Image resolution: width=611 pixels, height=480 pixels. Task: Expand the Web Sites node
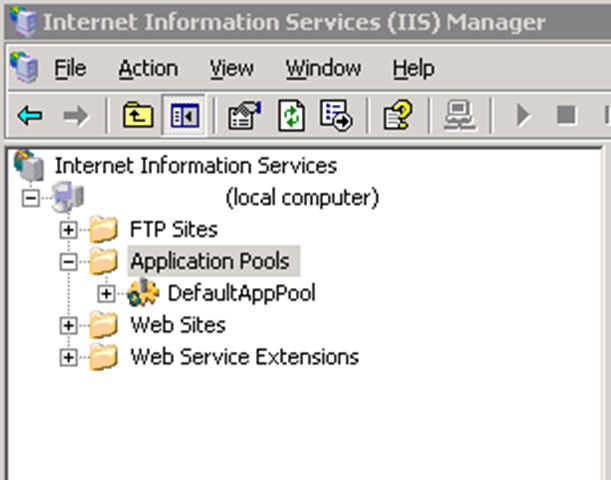click(68, 326)
